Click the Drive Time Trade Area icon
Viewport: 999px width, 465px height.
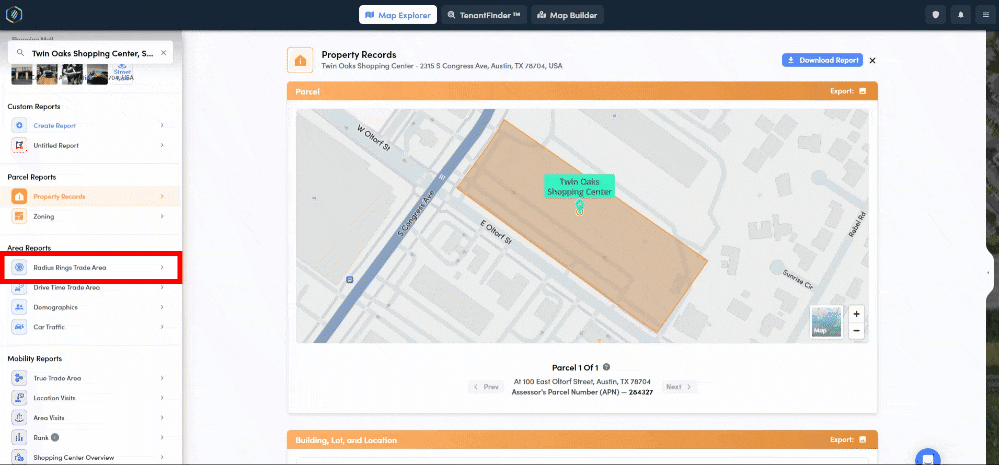(x=20, y=288)
